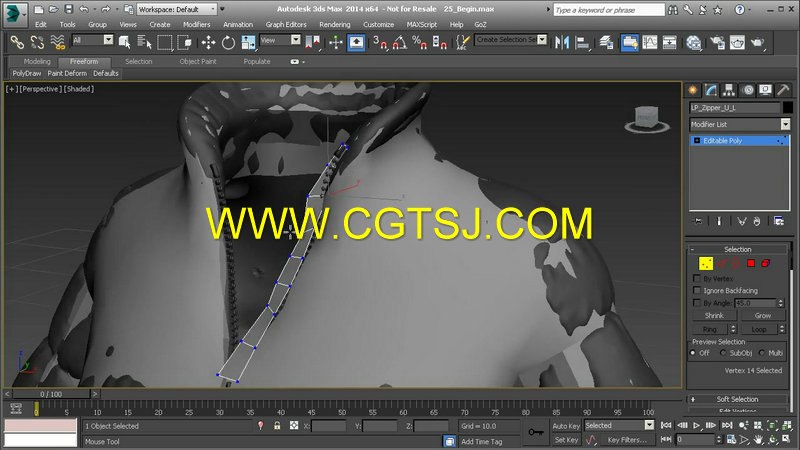Screen dimensions: 800x450
Task: Enable the By Vertex checkbox
Action: (697, 279)
